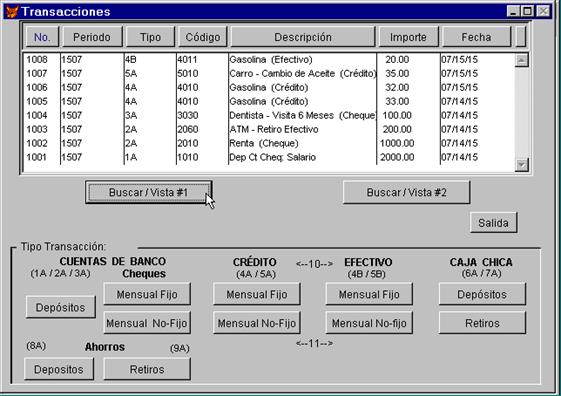Click Retiros under Caja Chica
The width and height of the screenshot is (561, 396).
pyautogui.click(x=482, y=323)
